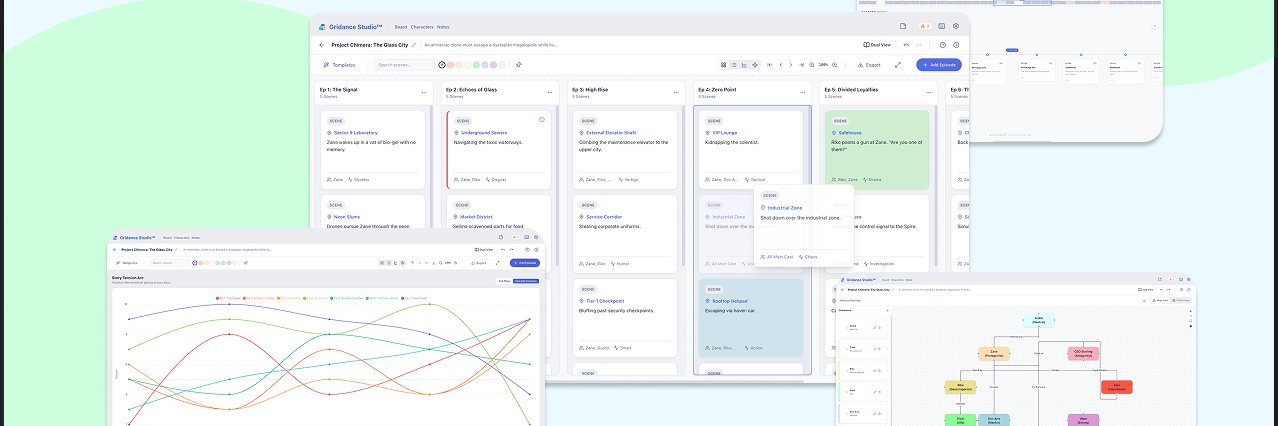This screenshot has width=1278, height=426.
Task: Select Episode Compare toggle in tension arc window
Action: click(525, 281)
